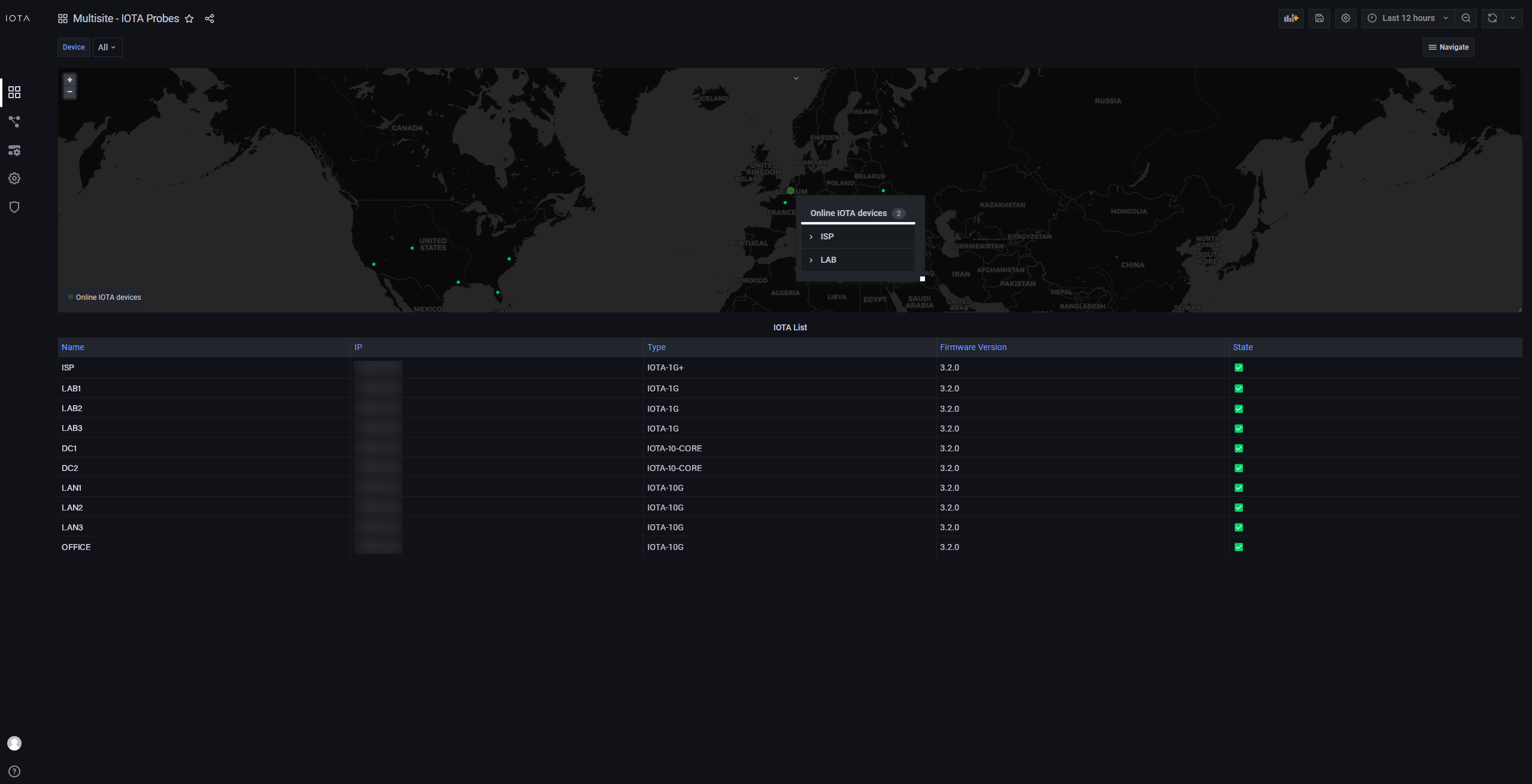Open the Navigate menu

point(1448,47)
